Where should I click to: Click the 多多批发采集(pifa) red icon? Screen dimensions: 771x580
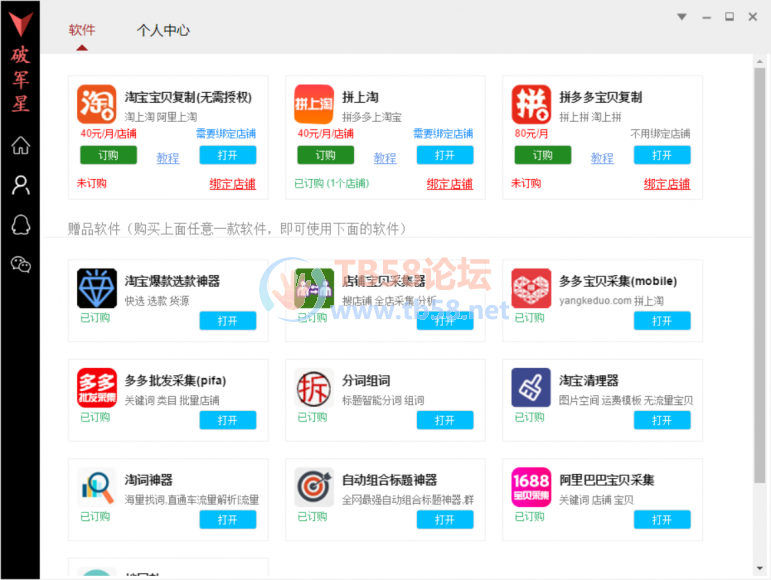coord(97,388)
